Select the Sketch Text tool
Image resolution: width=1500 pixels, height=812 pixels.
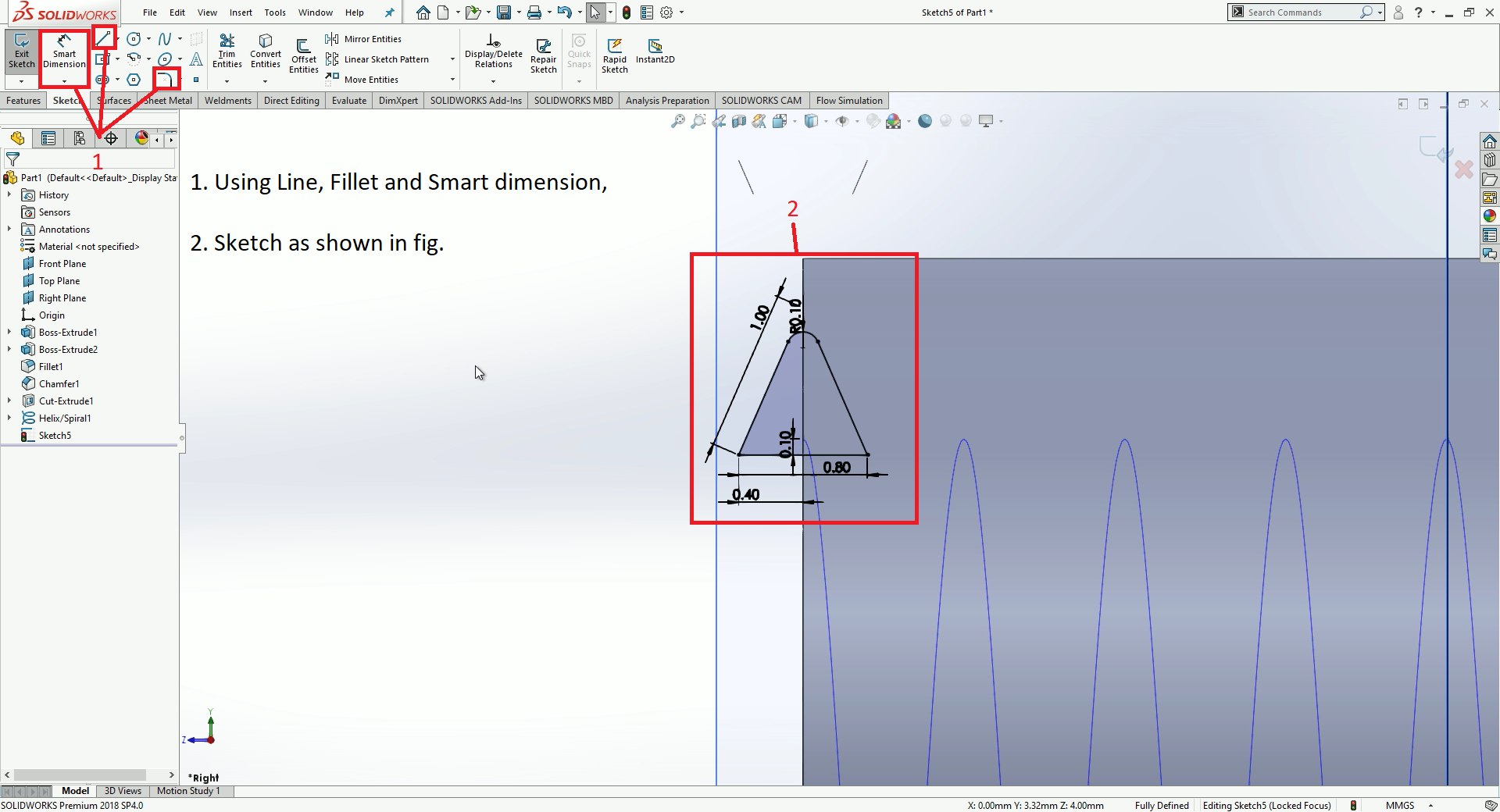click(196, 59)
